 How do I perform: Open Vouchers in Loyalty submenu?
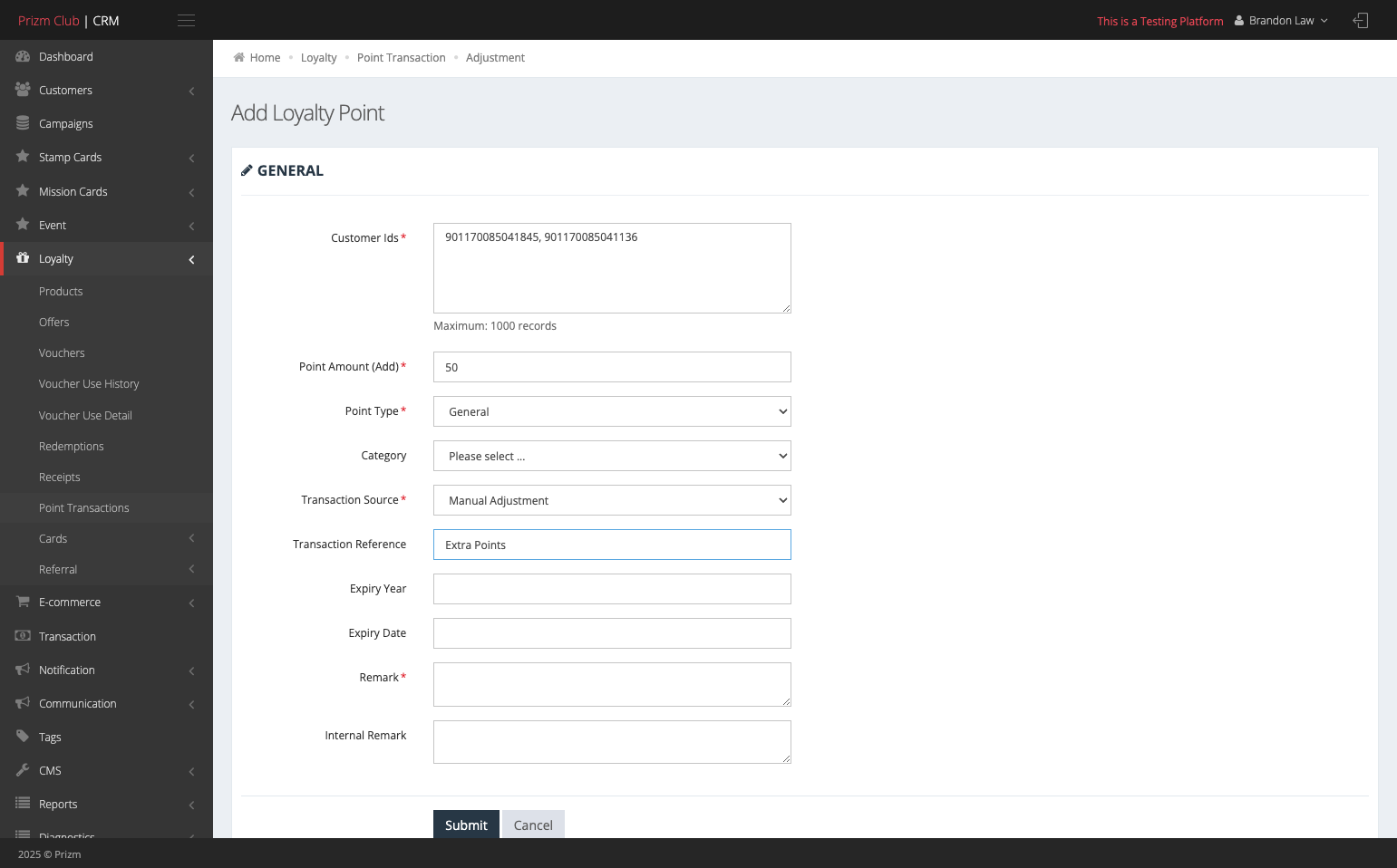(x=62, y=352)
